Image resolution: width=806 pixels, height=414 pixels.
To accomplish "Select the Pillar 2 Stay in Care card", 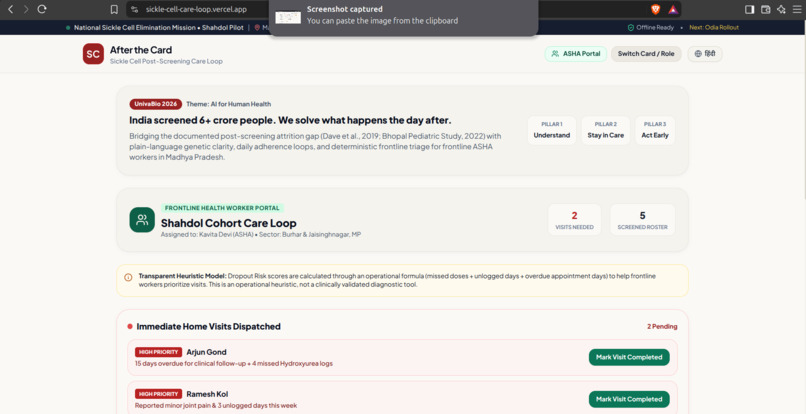I will [x=606, y=130].
